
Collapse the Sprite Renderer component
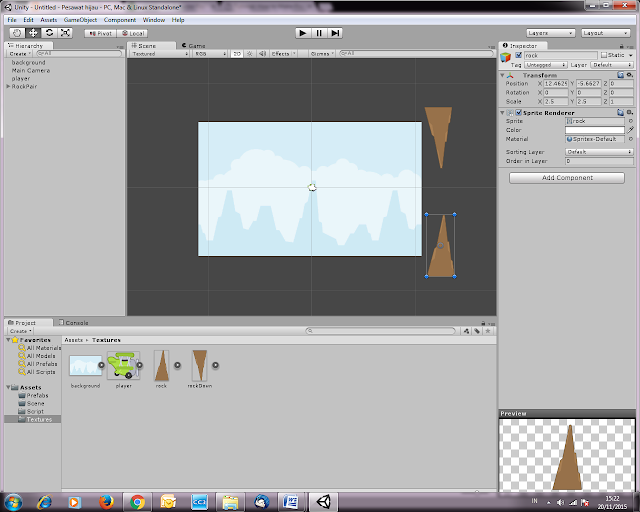(502, 113)
